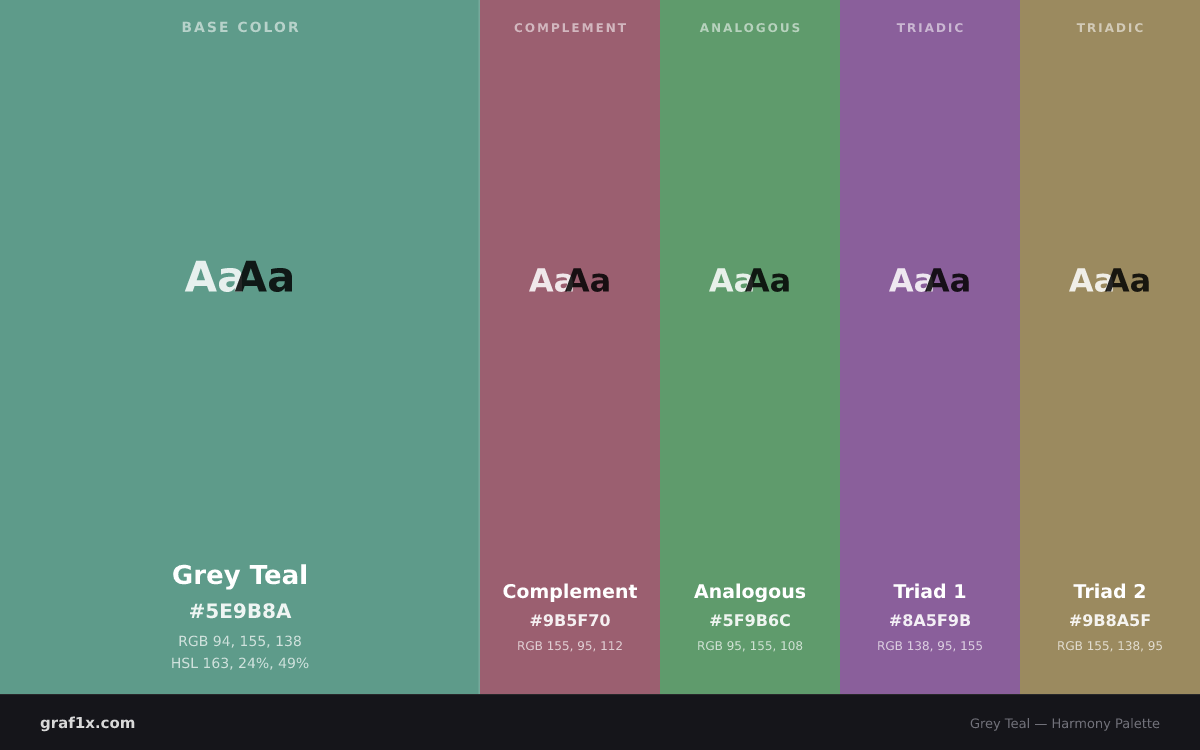Open the graf1x.com link

[87, 723]
